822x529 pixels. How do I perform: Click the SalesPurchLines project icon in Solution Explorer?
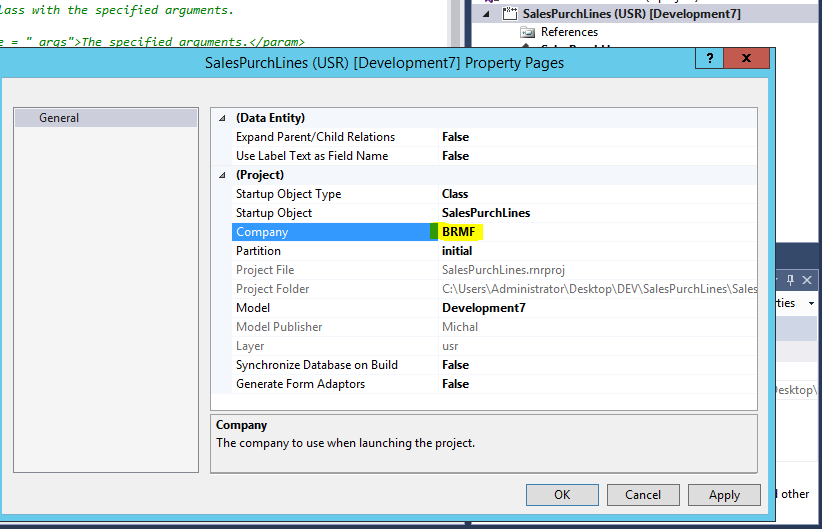pyautogui.click(x=509, y=14)
